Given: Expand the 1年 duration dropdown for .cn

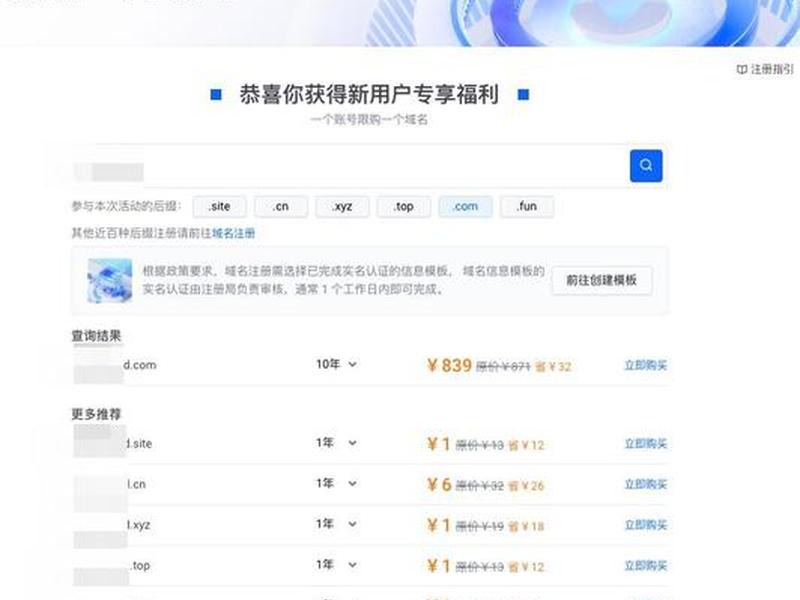Looking at the screenshot, I should (x=336, y=483).
